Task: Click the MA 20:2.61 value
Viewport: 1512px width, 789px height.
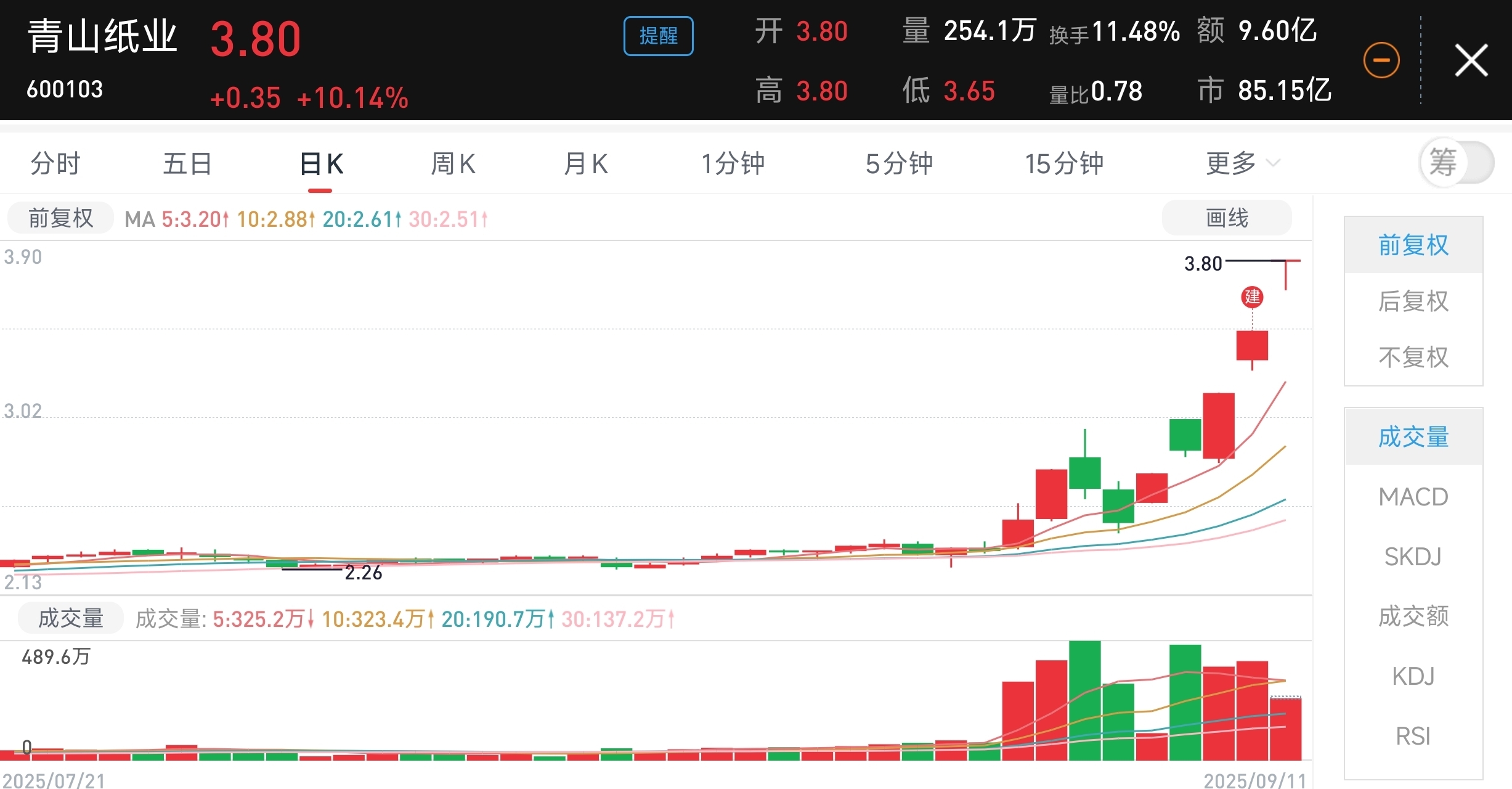Action: 362,219
